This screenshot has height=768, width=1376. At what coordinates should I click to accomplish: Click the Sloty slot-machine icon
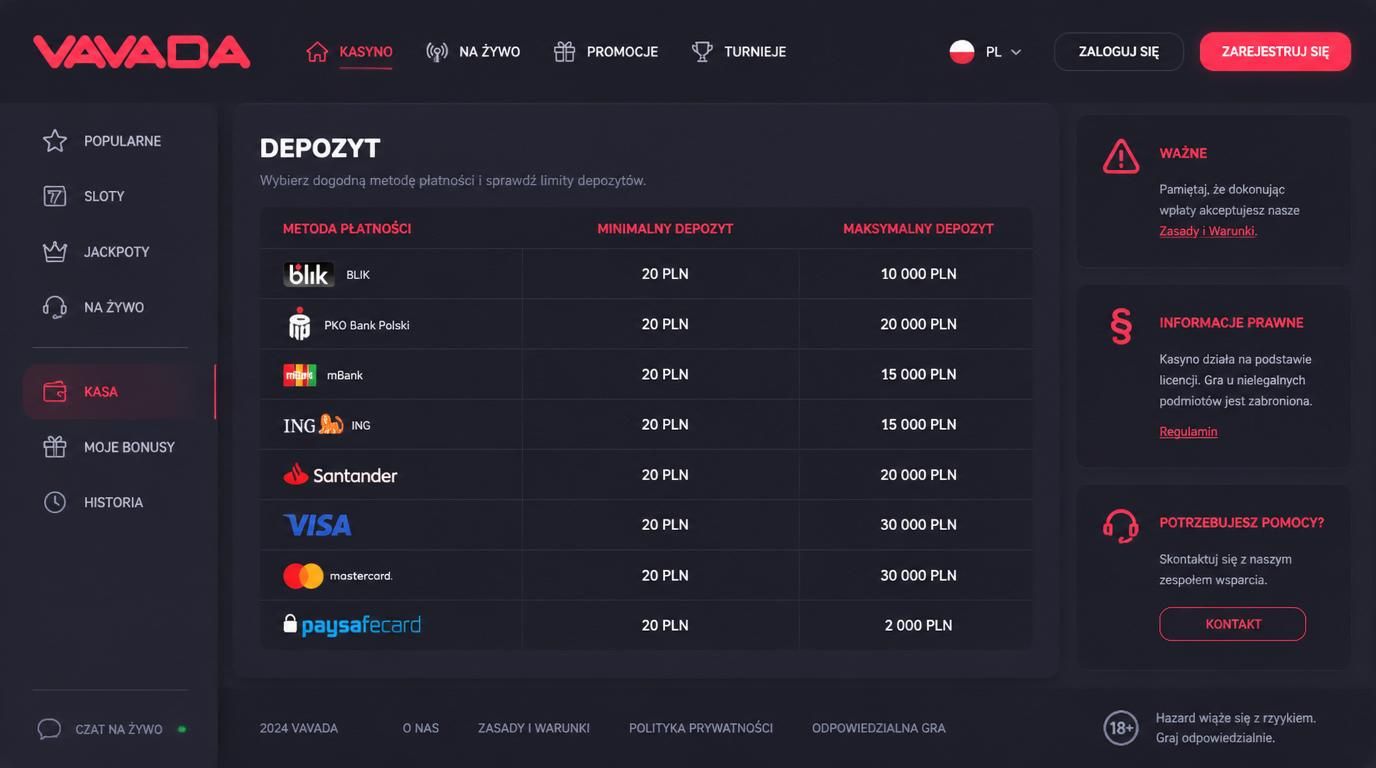tap(55, 196)
